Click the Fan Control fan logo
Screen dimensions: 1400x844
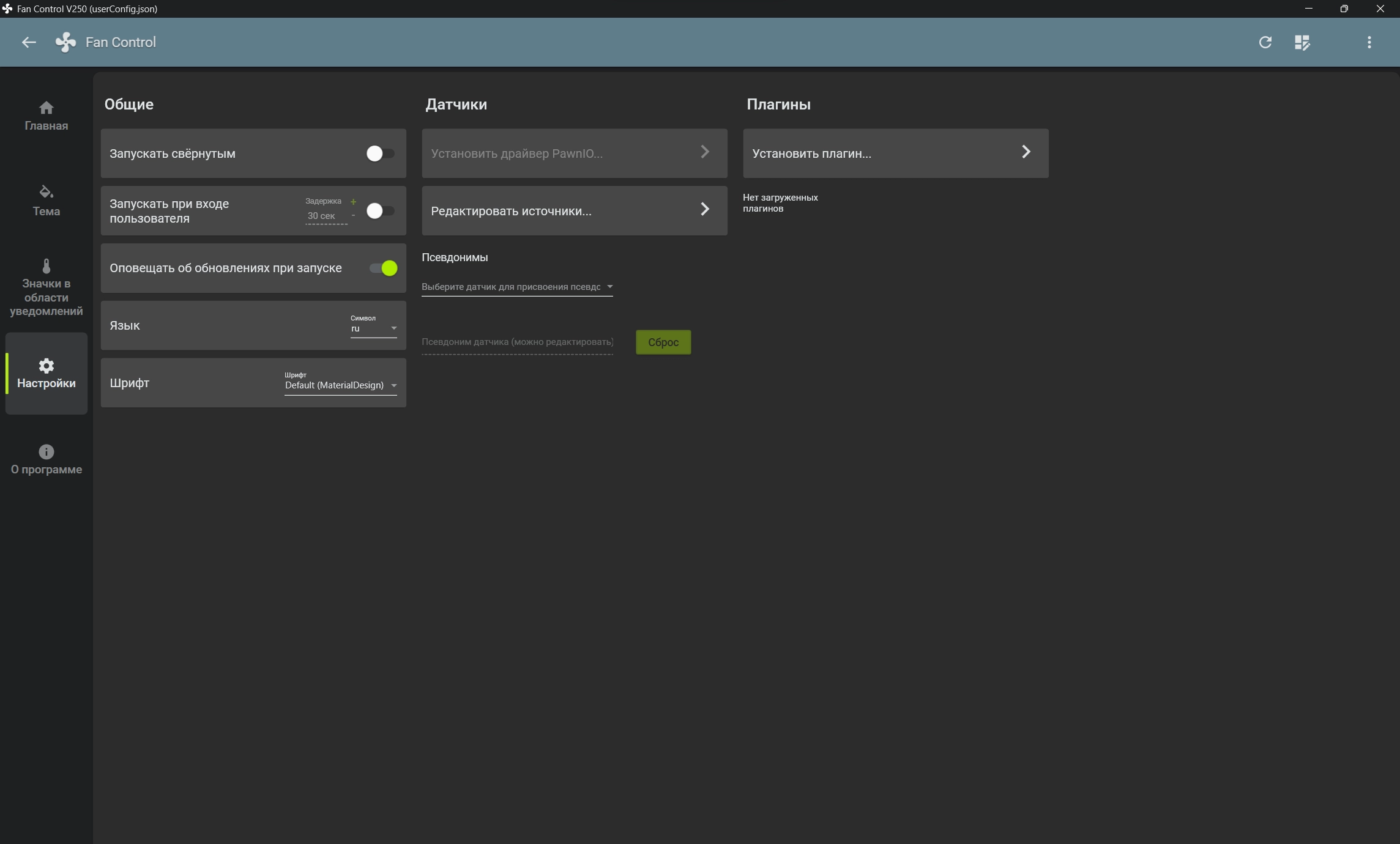[66, 42]
